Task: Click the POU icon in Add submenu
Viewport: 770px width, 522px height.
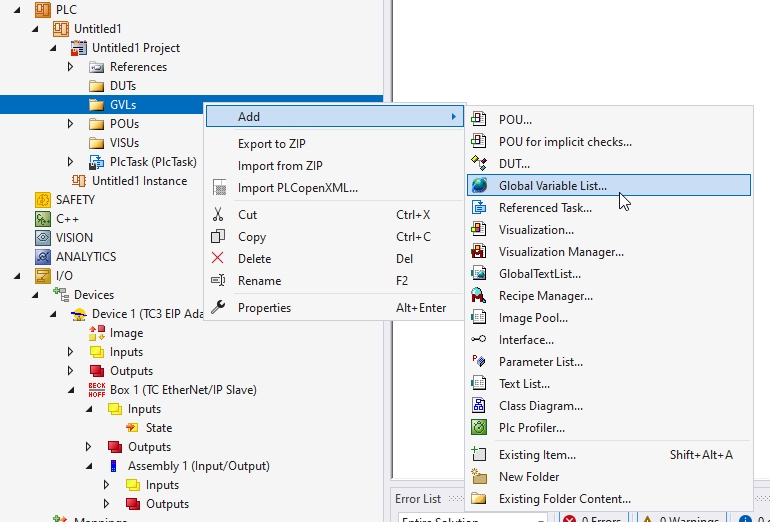Action: pos(479,119)
